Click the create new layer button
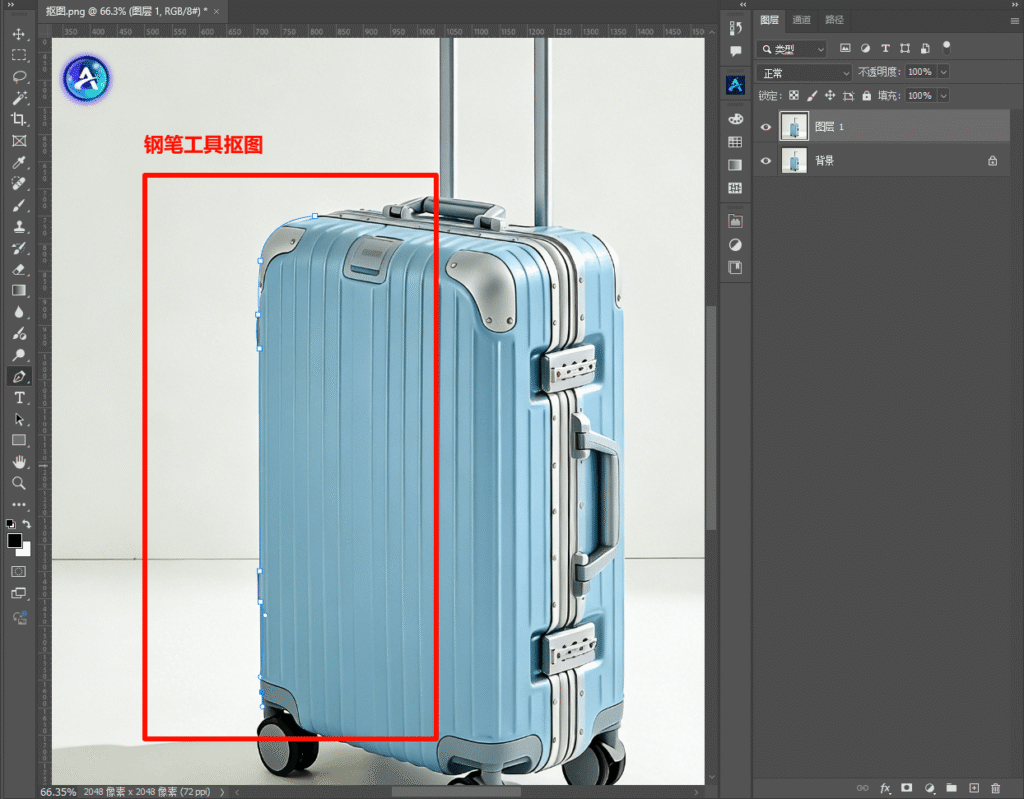The width and height of the screenshot is (1024, 799). (973, 788)
